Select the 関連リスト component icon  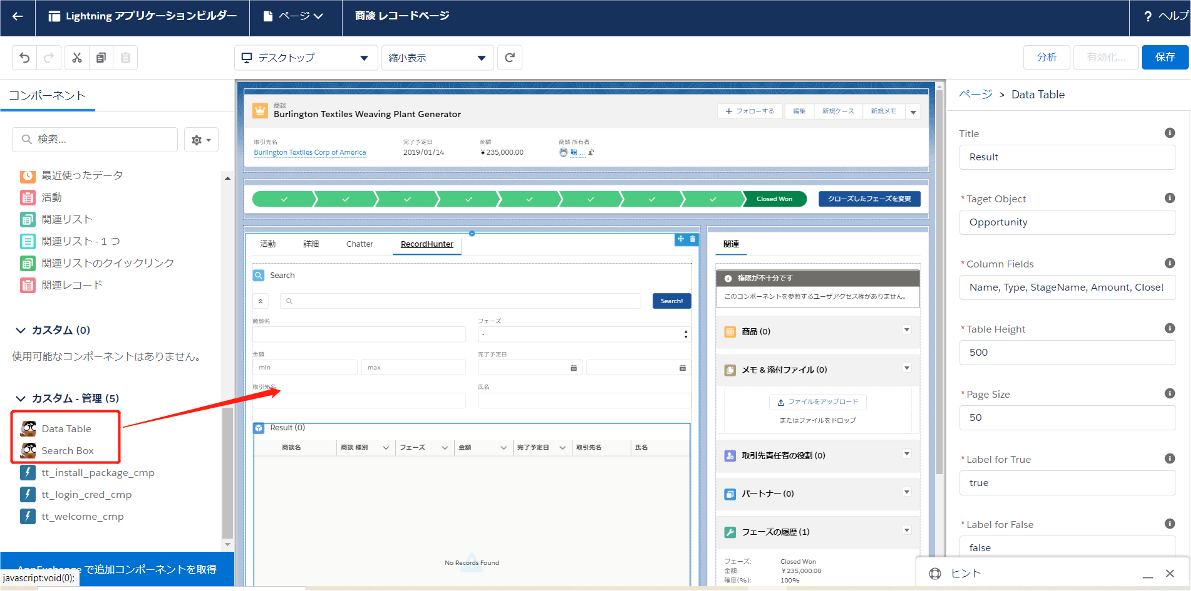click(x=27, y=220)
